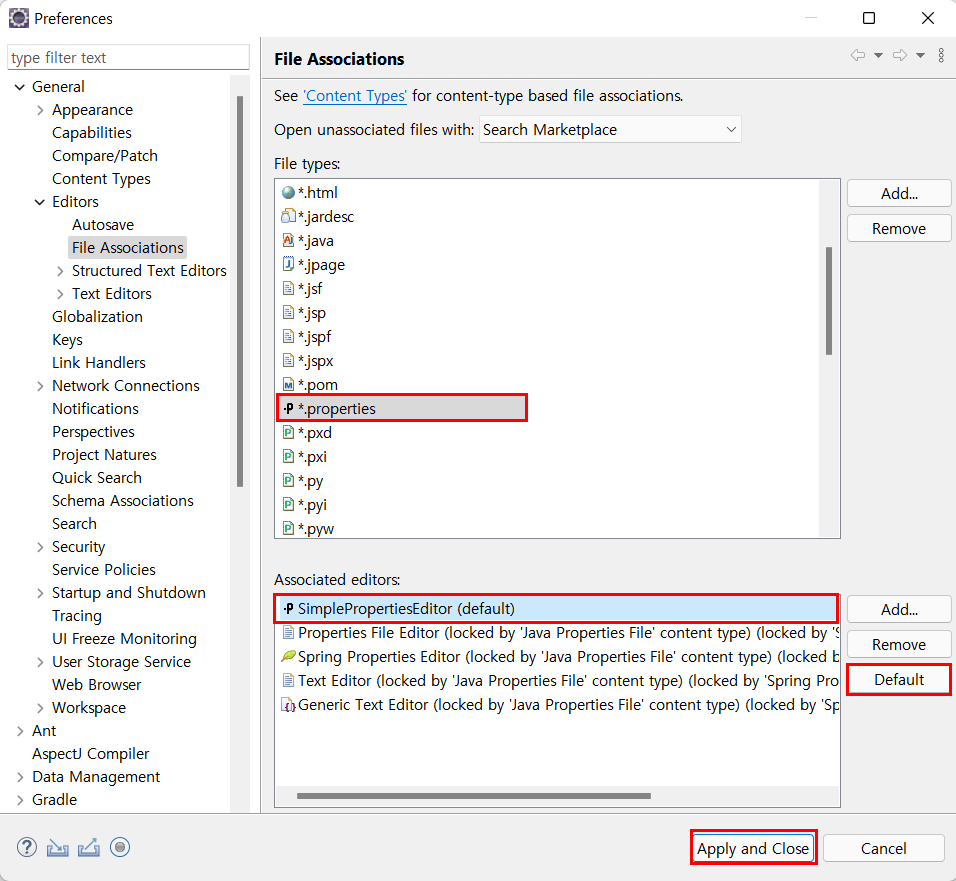
Task: Click the Python icon beside *.pyw
Action: [288, 529]
